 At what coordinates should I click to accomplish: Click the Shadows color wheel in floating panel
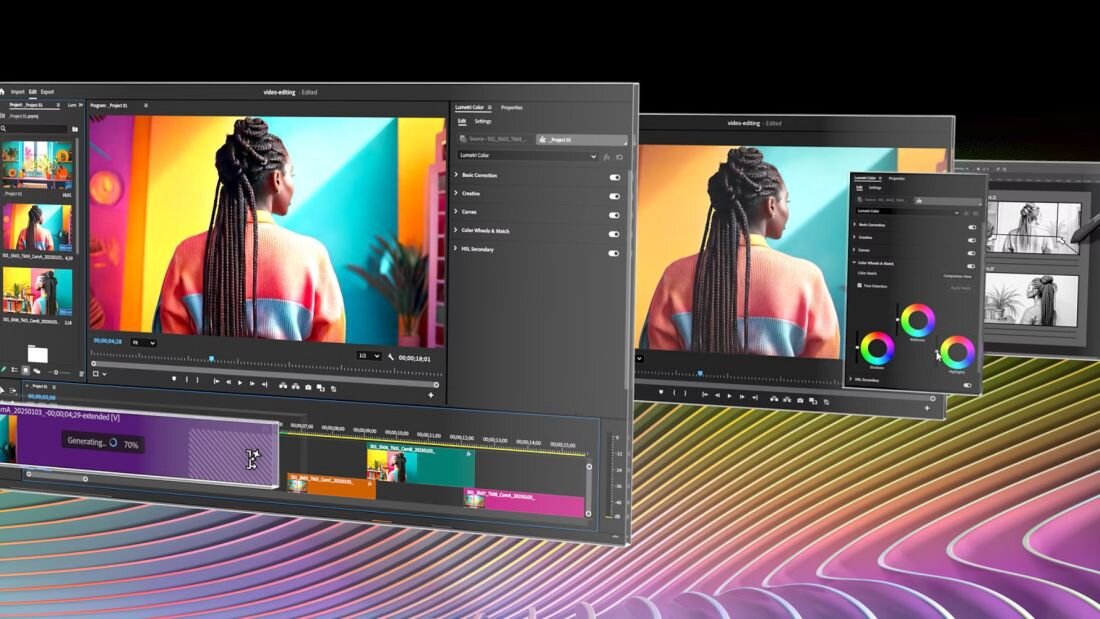coord(877,349)
